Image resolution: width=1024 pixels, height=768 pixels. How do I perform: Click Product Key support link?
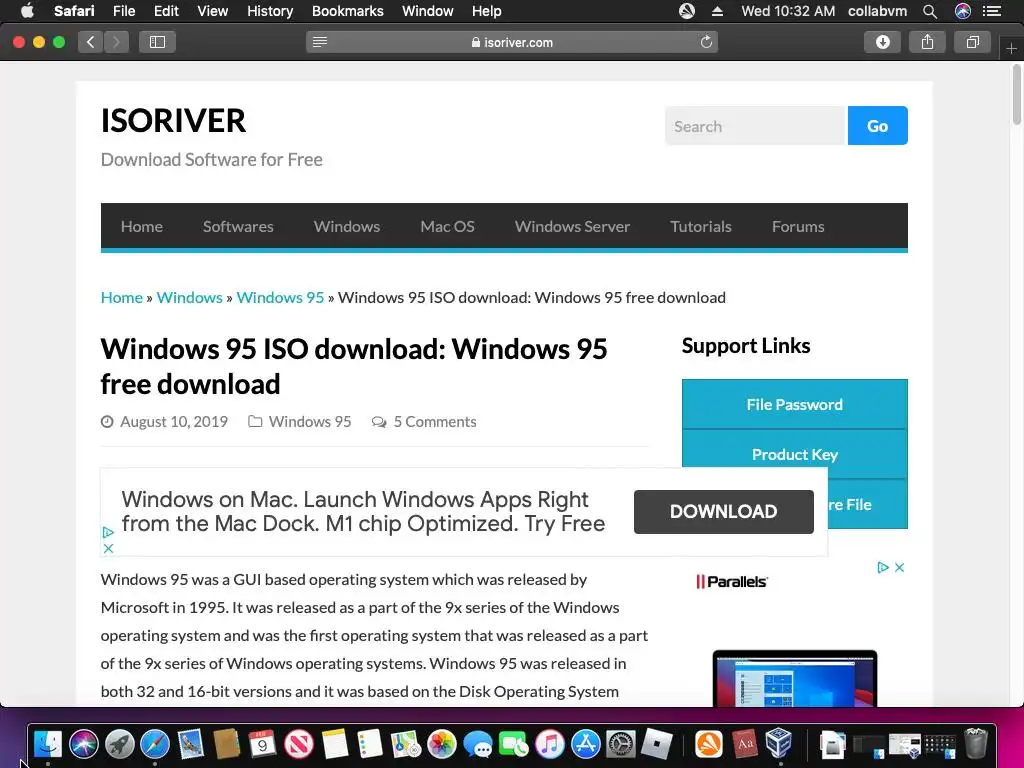tap(795, 455)
